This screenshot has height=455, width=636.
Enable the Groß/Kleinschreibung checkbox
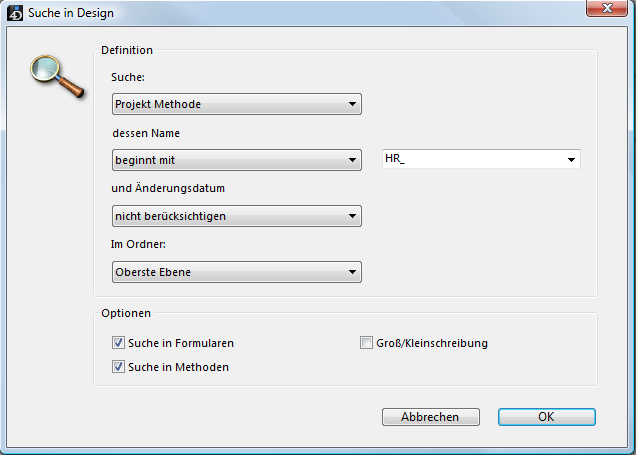point(367,343)
